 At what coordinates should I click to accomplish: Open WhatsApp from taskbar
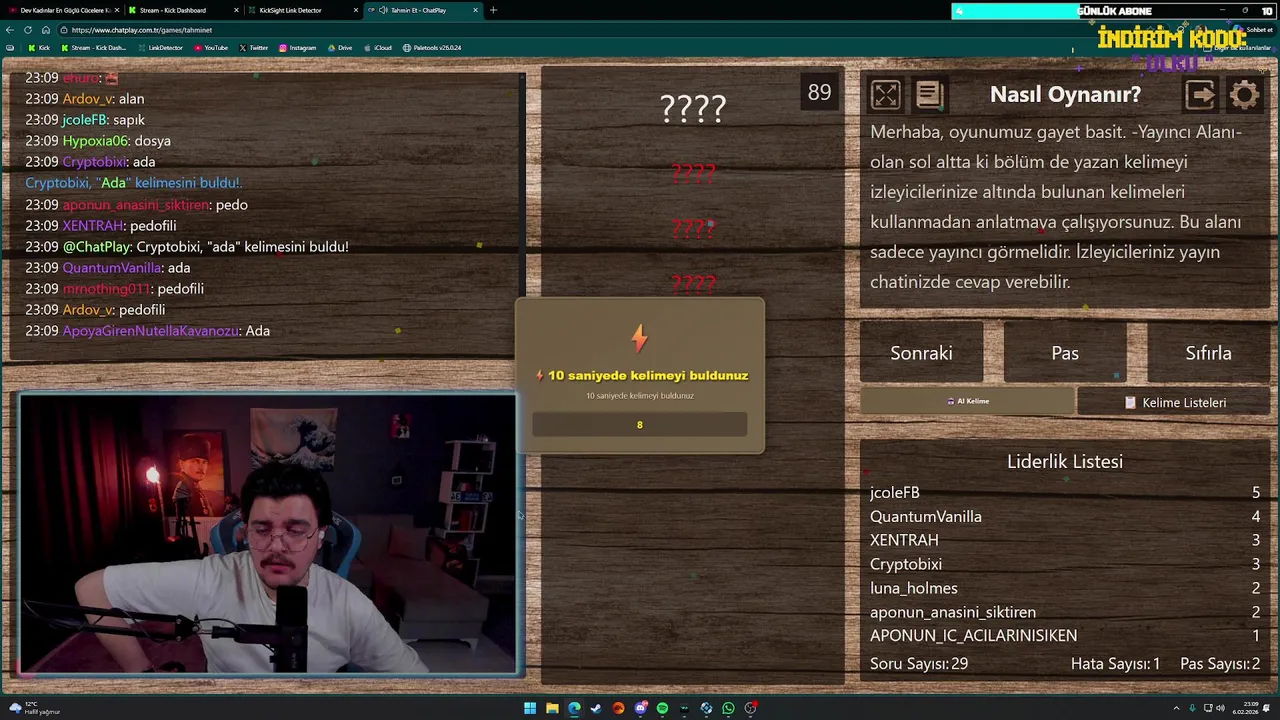click(728, 708)
